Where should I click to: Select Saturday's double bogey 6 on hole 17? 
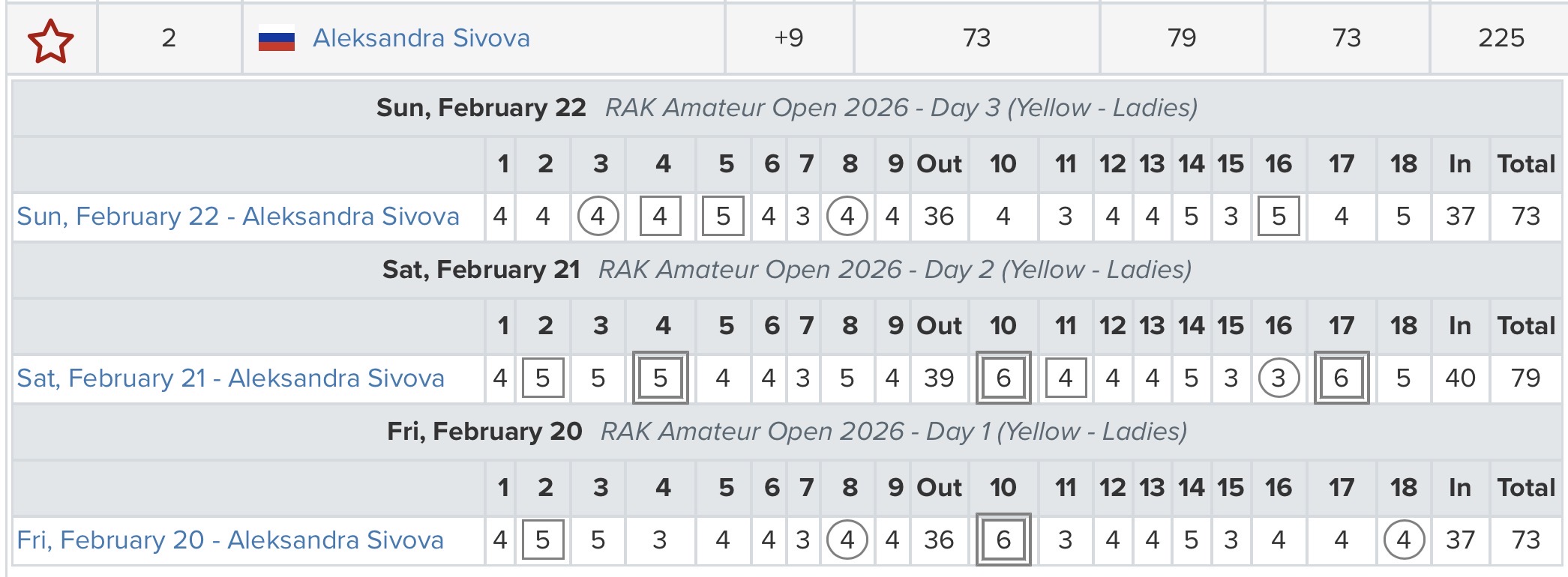(1341, 378)
